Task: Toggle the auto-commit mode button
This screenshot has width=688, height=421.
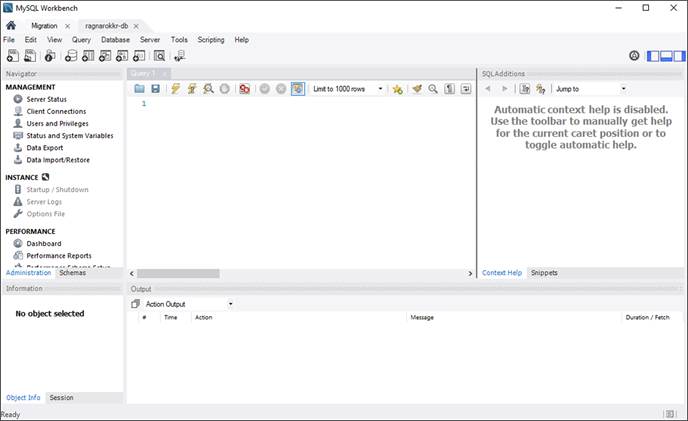Action: click(298, 89)
